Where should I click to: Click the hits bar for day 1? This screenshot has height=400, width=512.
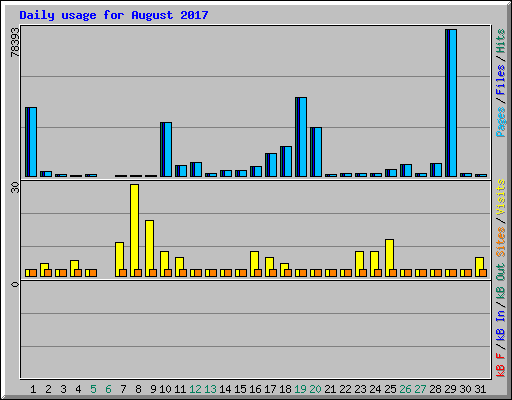[31, 142]
